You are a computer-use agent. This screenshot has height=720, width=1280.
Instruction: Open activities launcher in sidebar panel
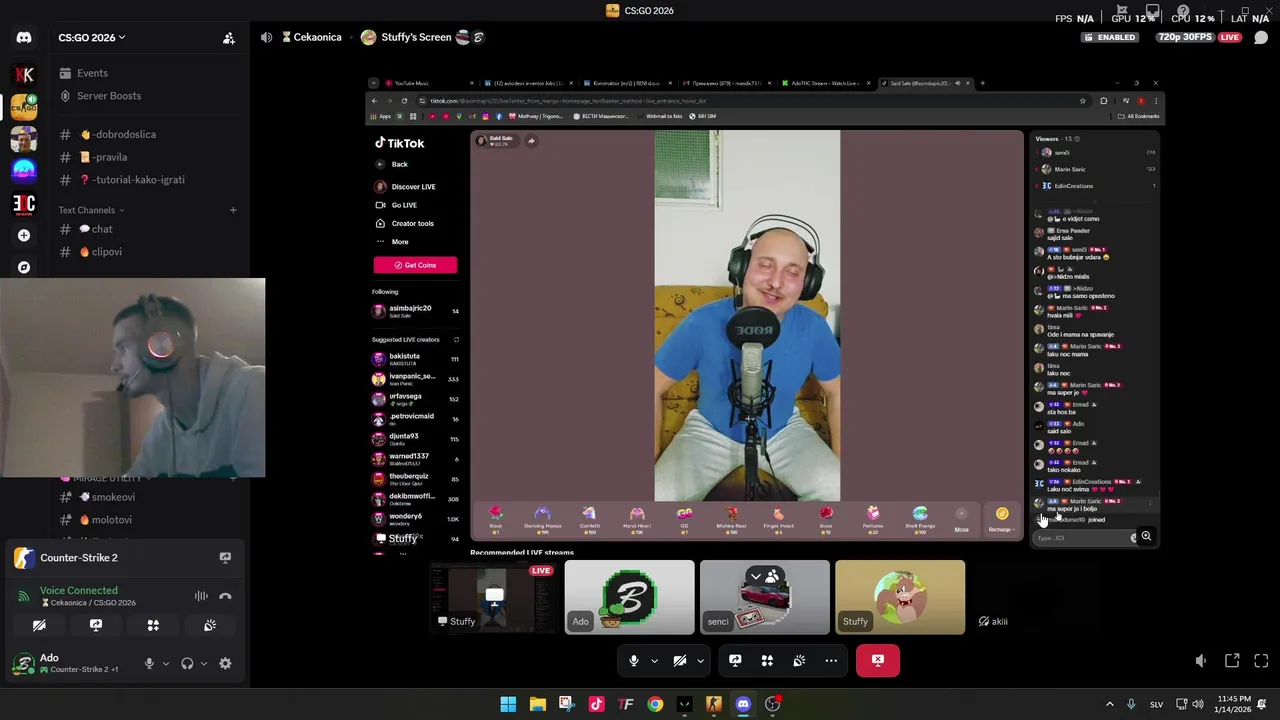(x=153, y=625)
